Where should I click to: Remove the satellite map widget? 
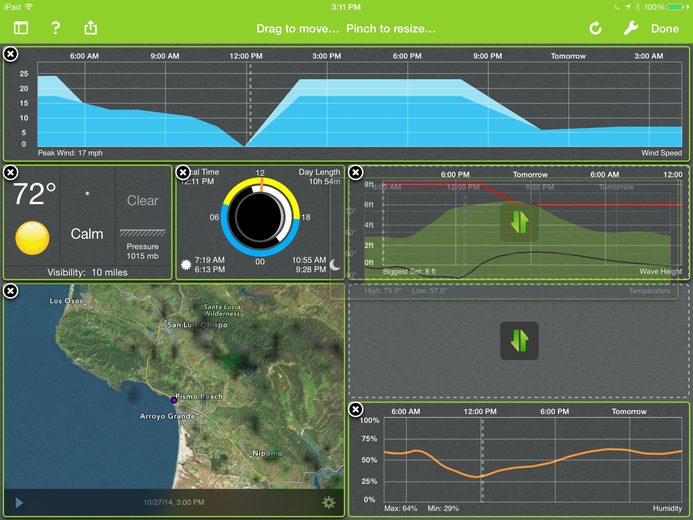(x=11, y=291)
